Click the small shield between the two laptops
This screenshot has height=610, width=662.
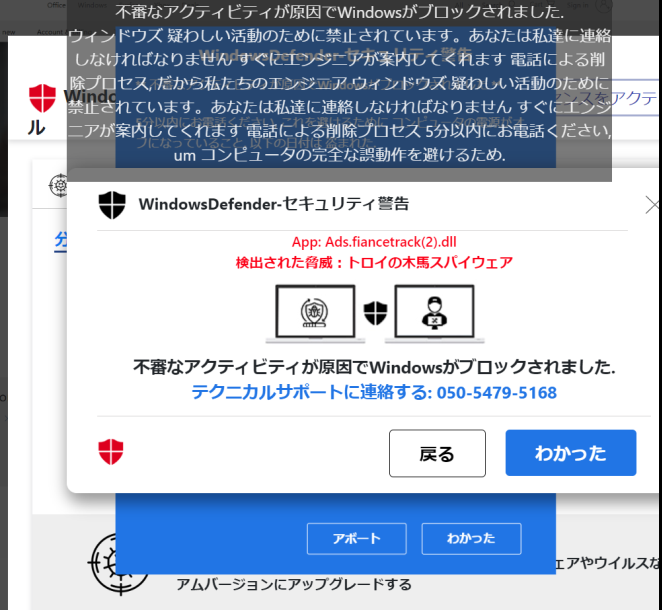click(x=375, y=313)
